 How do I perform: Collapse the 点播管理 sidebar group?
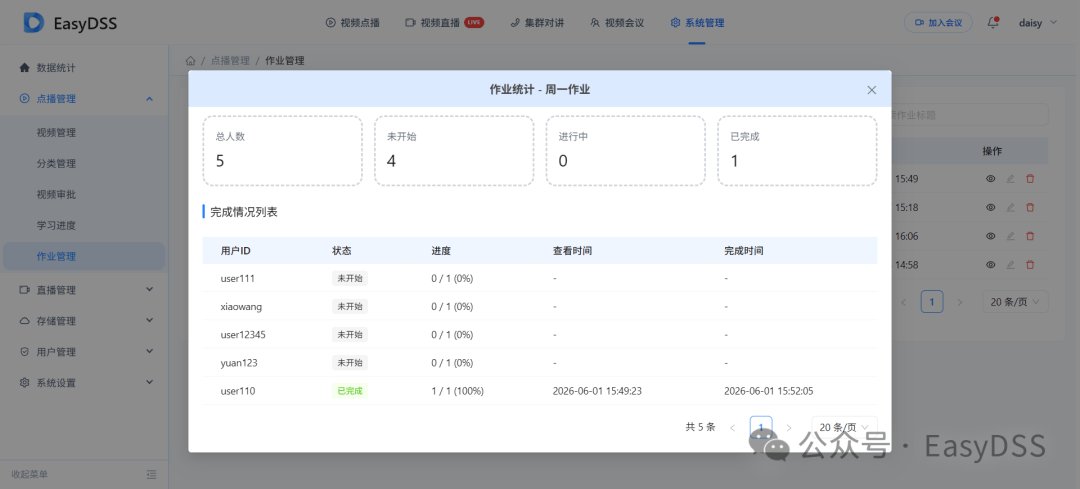[x=84, y=98]
